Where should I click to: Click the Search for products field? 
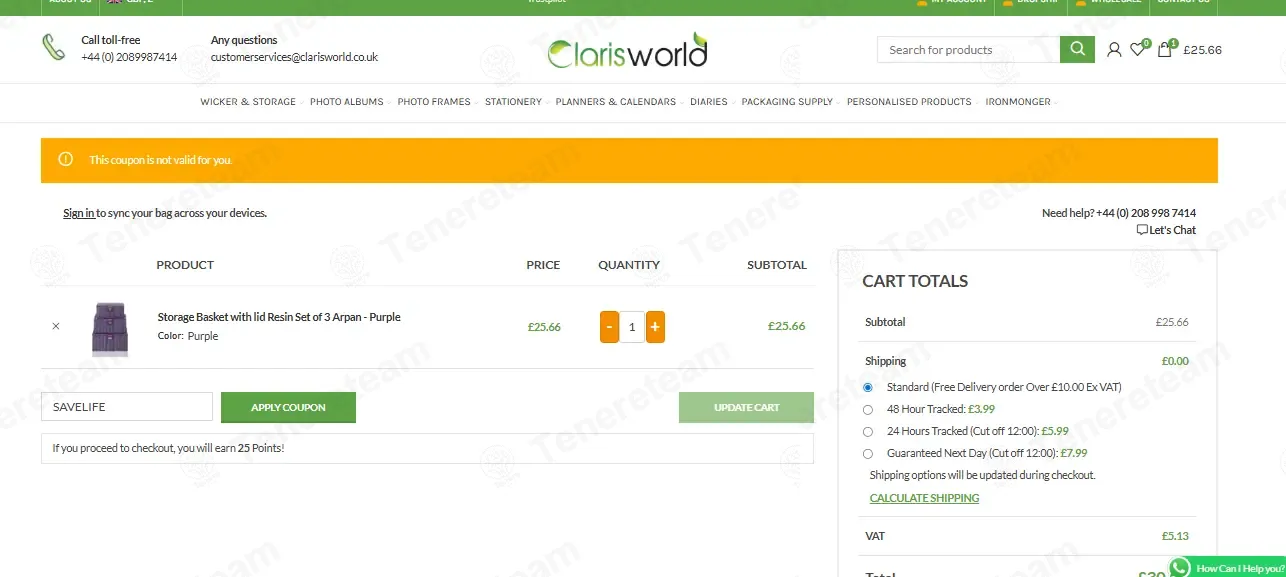(x=968, y=49)
